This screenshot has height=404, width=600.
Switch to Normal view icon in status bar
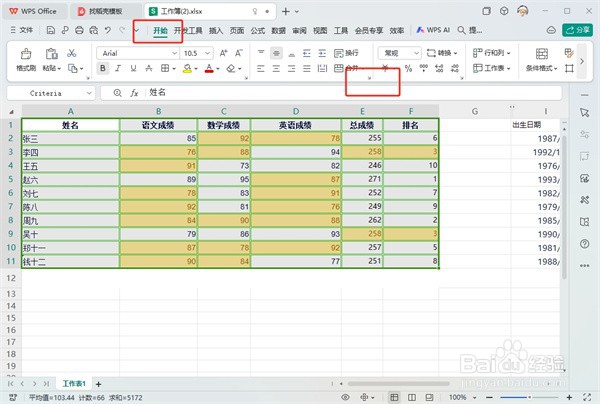pyautogui.click(x=394, y=397)
